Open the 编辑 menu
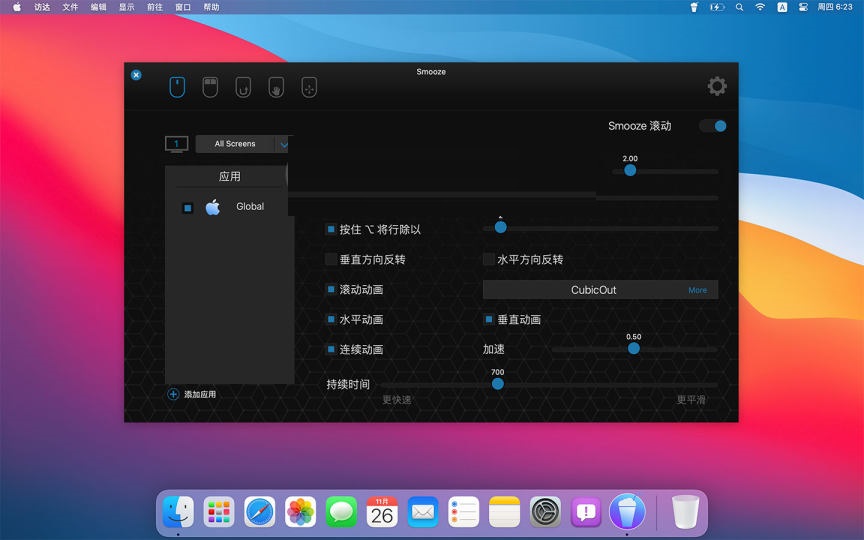This screenshot has height=540, width=864. click(x=98, y=7)
